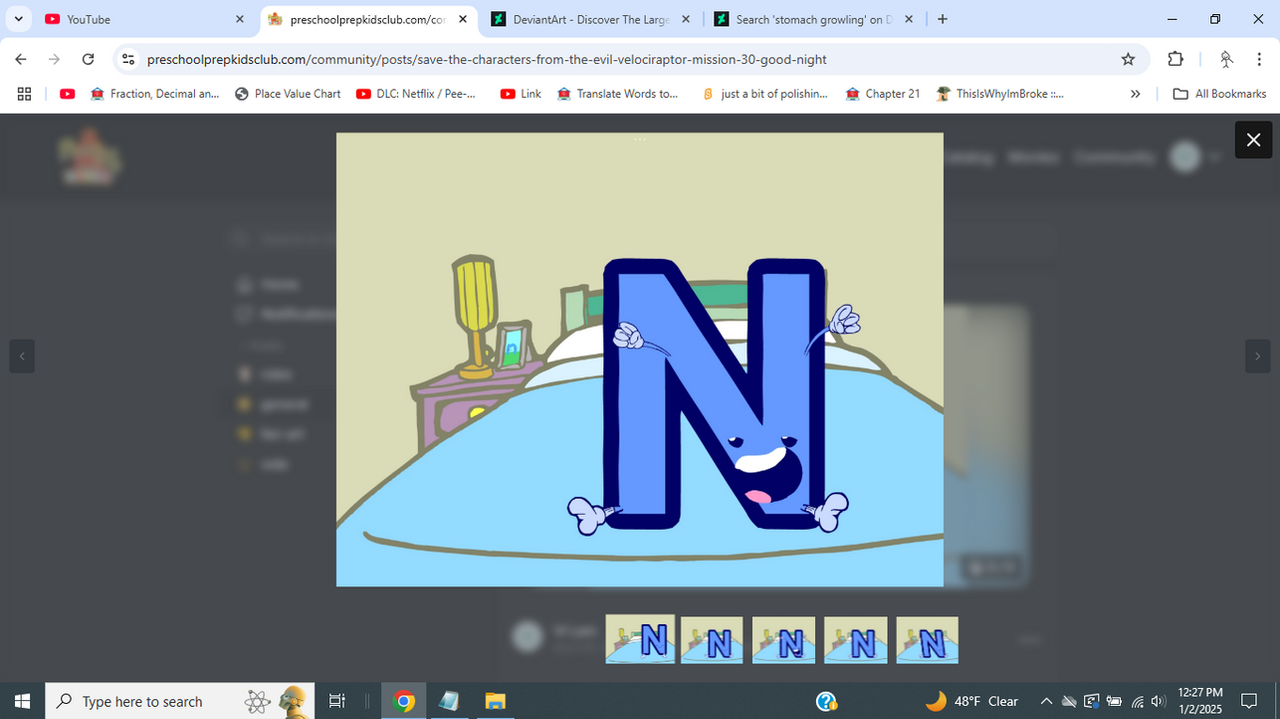
Task: Go back to the previous page
Action: tap(21, 59)
